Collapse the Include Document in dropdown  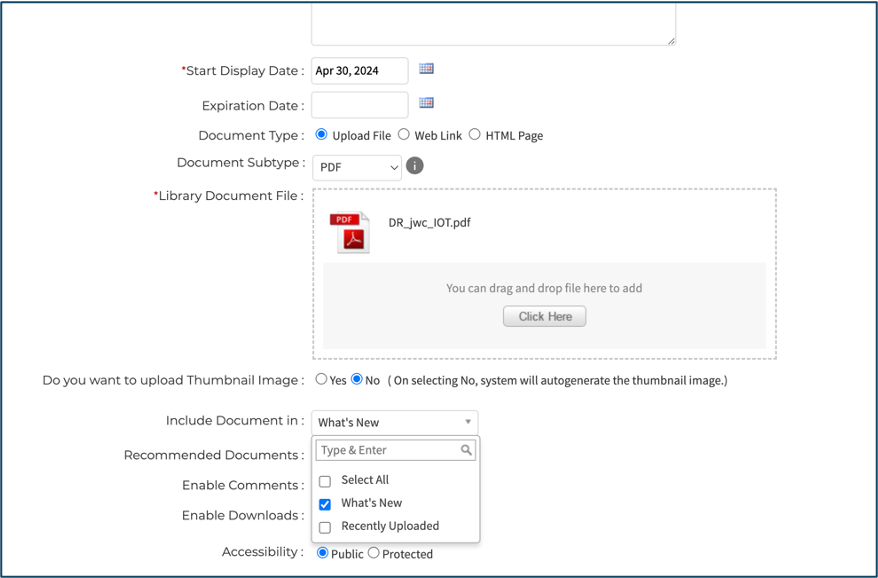click(395, 422)
